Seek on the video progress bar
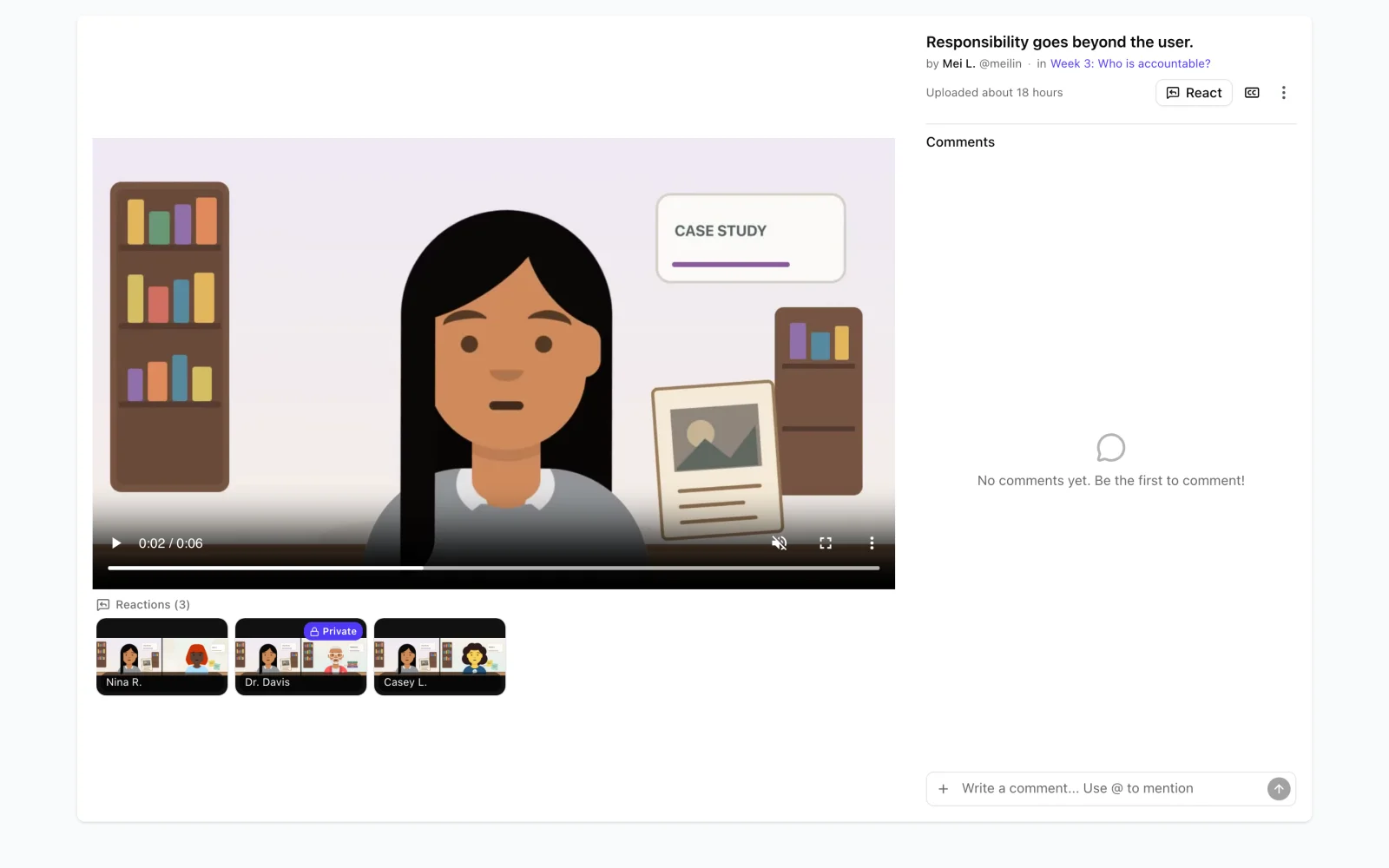This screenshot has height=868, width=1389. (493, 568)
